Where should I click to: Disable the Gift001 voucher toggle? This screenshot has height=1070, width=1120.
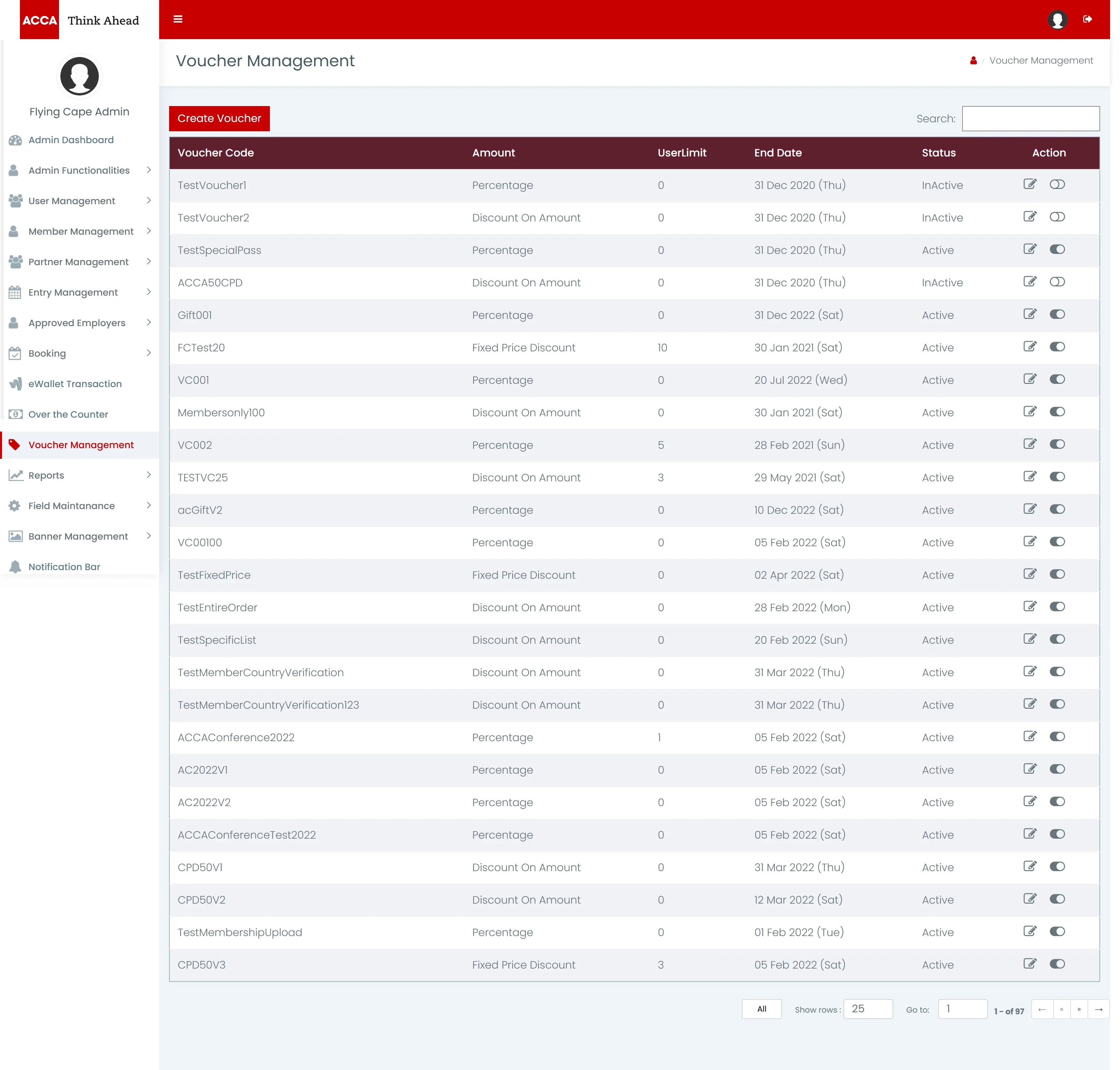1057,314
